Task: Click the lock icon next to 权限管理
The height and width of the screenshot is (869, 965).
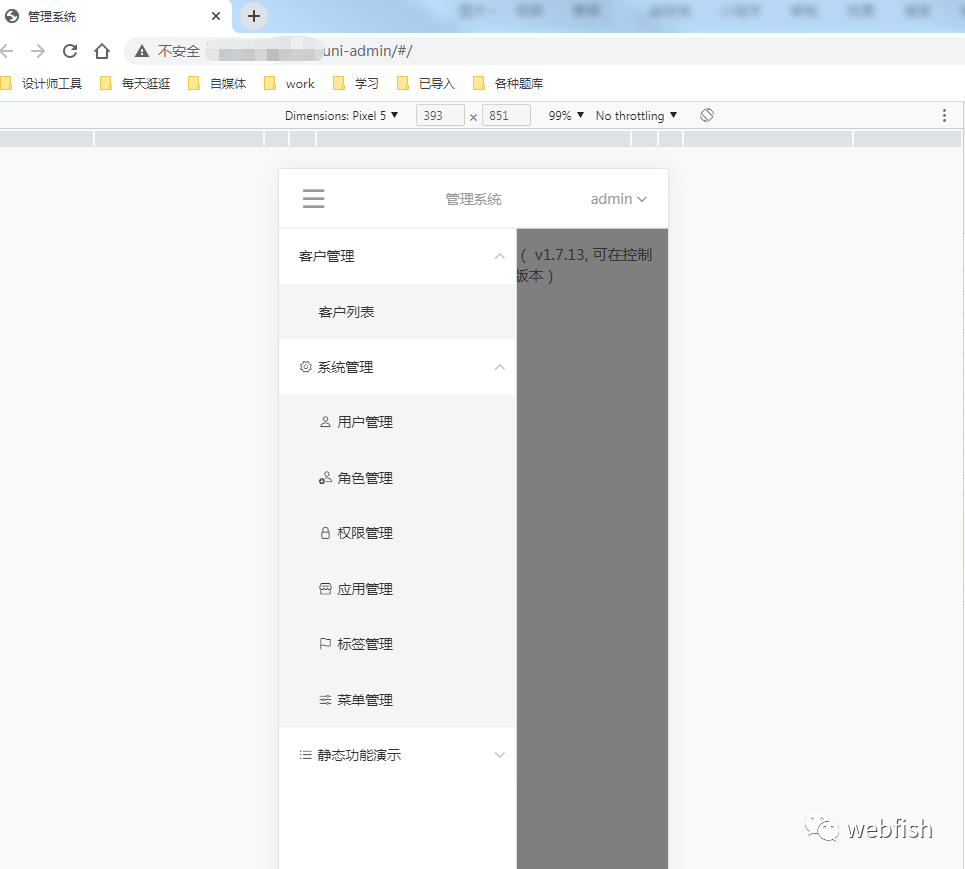Action: pos(323,532)
